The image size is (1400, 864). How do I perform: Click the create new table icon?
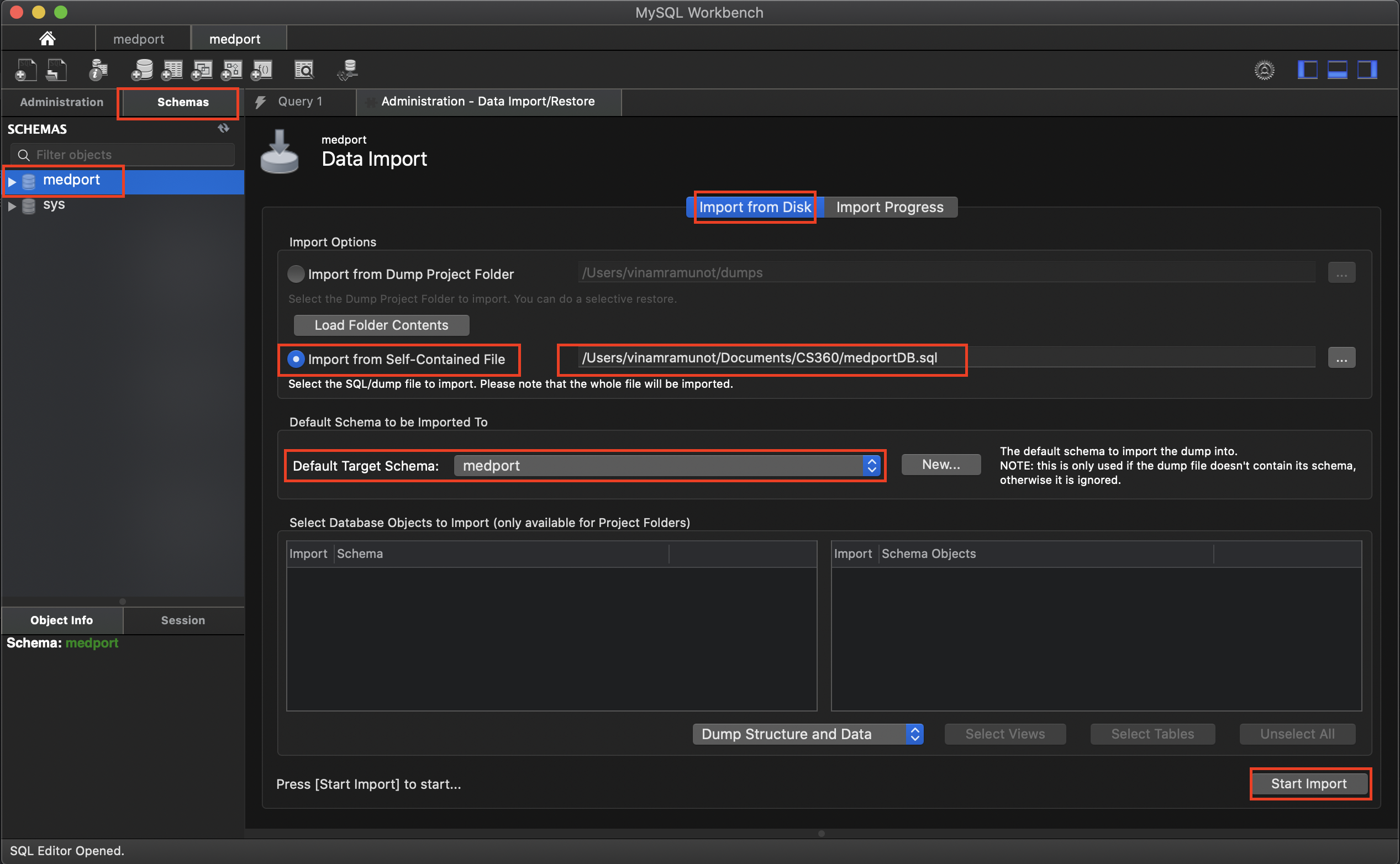[x=172, y=70]
